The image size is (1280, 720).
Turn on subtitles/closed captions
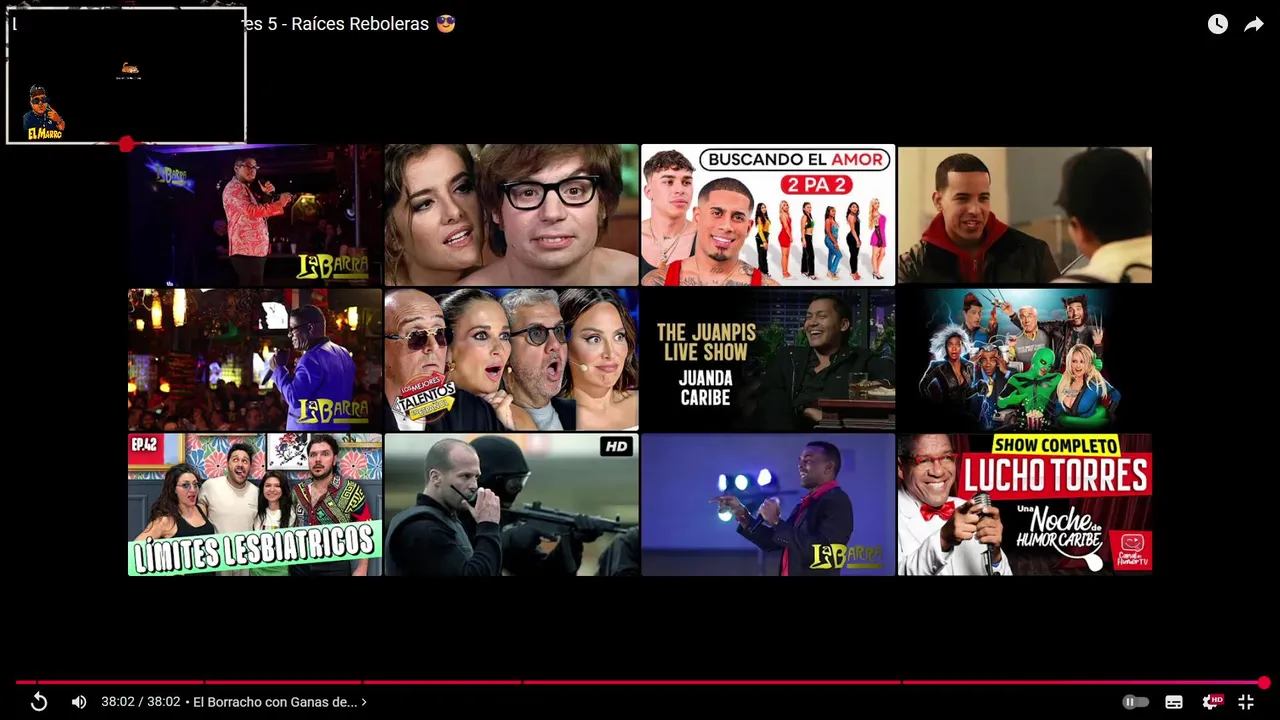(x=1174, y=702)
